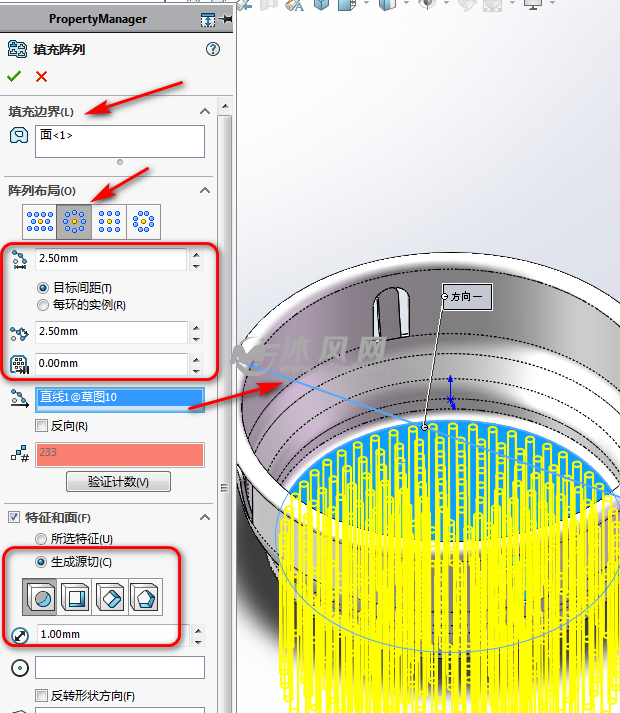Click the empty vertex selection field
620x713 pixels.
[x=120, y=668]
